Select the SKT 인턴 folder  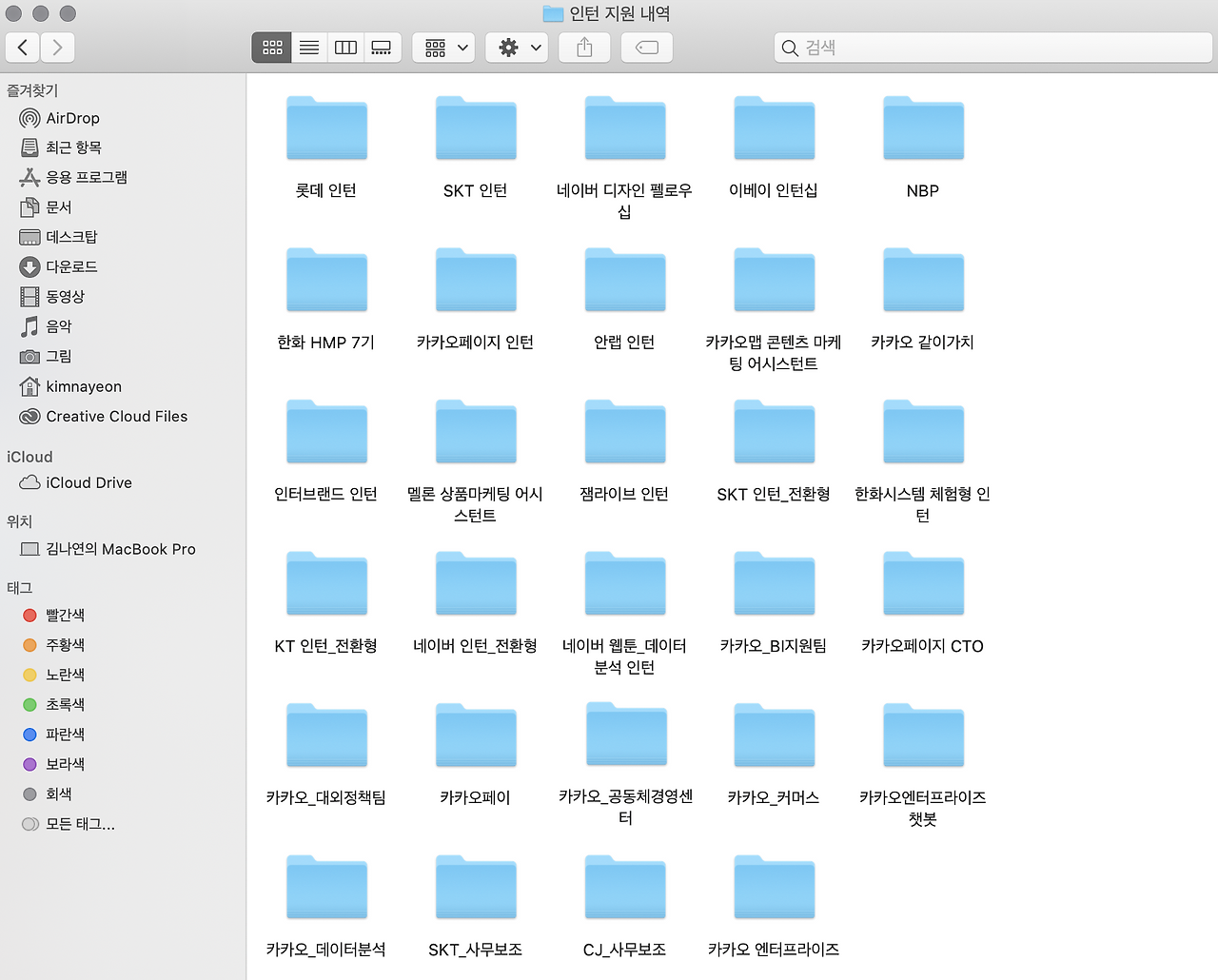pyautogui.click(x=476, y=147)
